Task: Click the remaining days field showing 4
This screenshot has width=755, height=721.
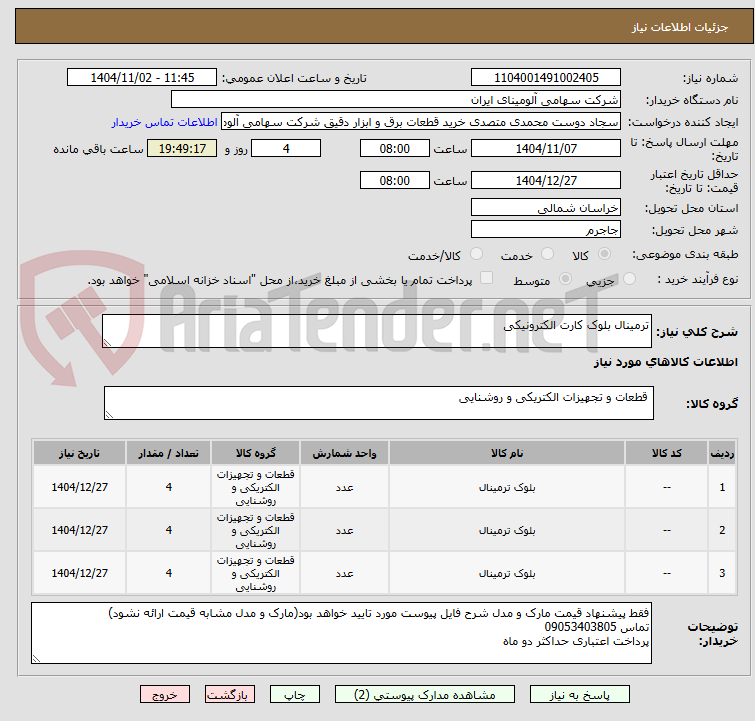Action: click(x=286, y=148)
